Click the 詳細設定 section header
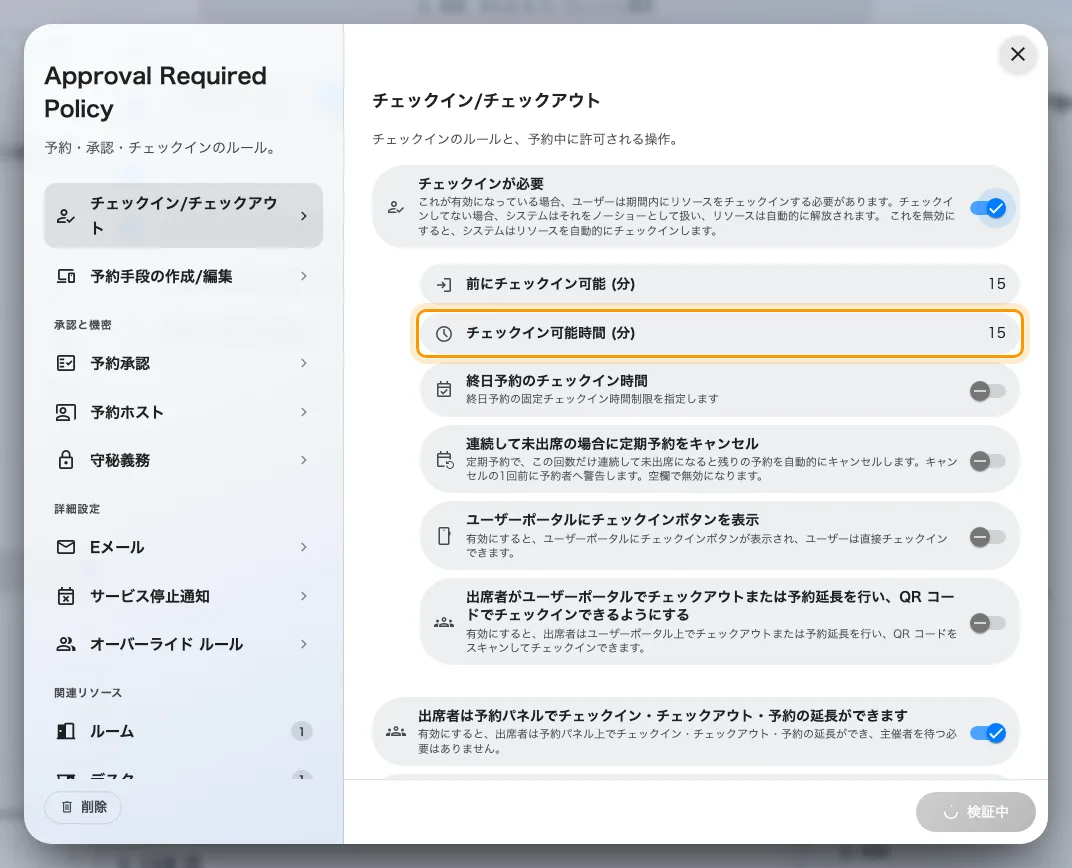 coord(77,509)
